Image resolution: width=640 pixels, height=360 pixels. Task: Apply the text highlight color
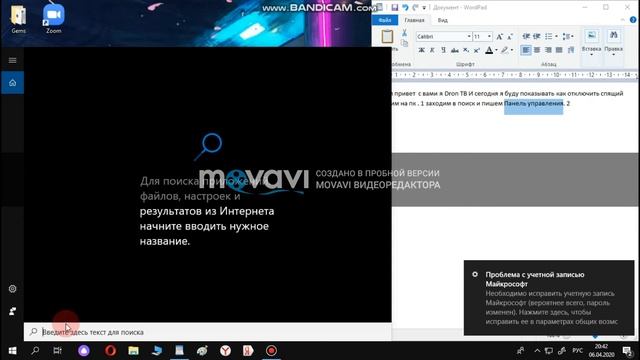(505, 50)
